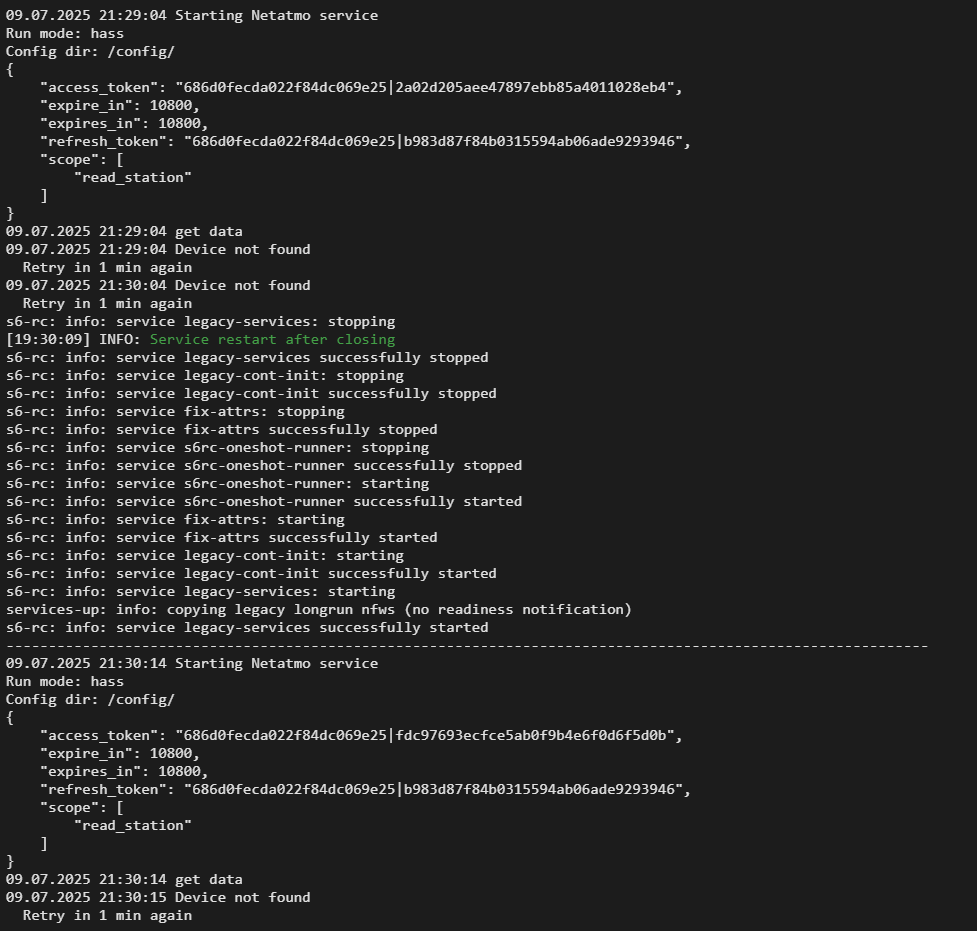
Task: Click the "fix-attrs: stopping" log line
Action: 175,411
